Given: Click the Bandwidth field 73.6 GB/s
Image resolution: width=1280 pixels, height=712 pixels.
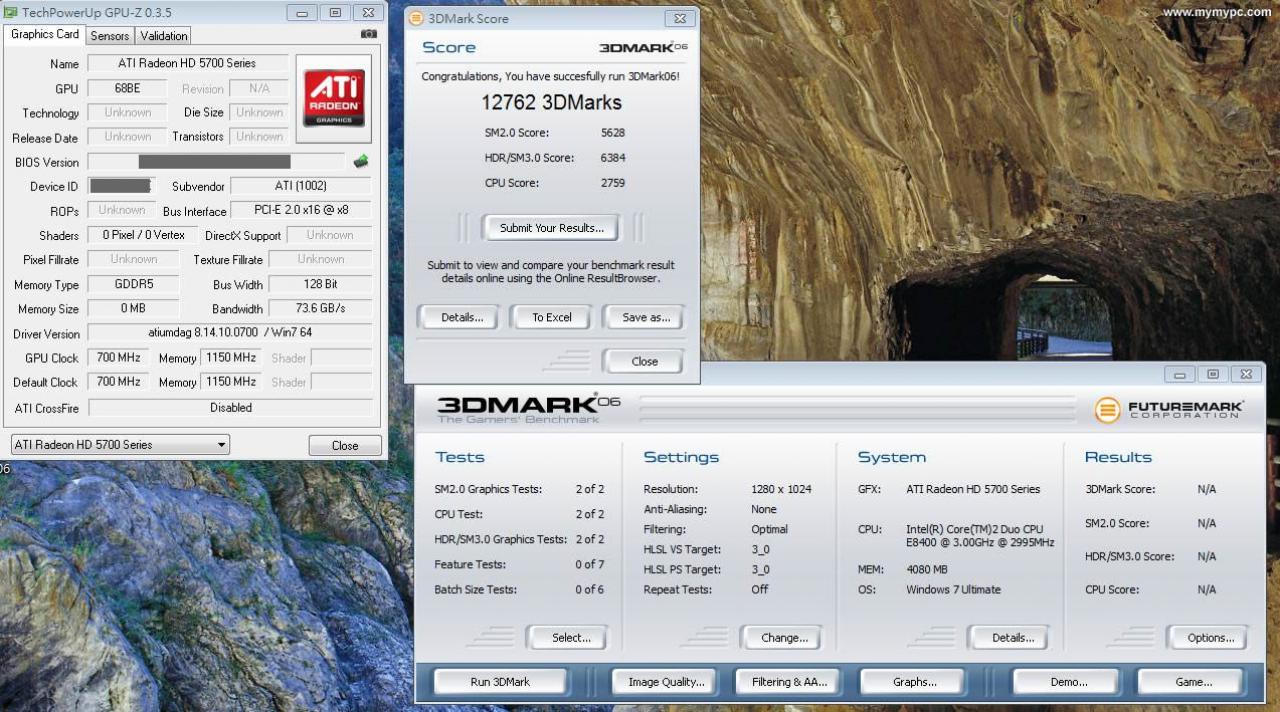Looking at the screenshot, I should click(x=320, y=309).
